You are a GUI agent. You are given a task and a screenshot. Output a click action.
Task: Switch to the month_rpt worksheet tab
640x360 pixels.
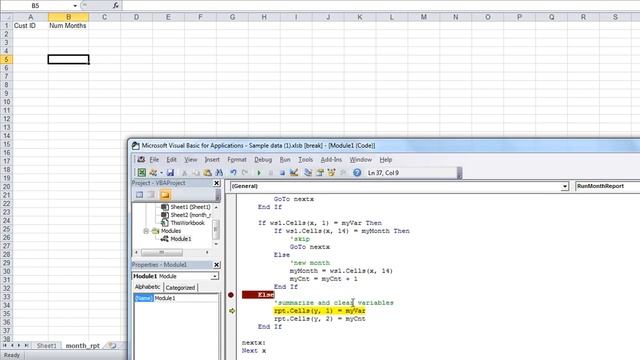point(82,346)
